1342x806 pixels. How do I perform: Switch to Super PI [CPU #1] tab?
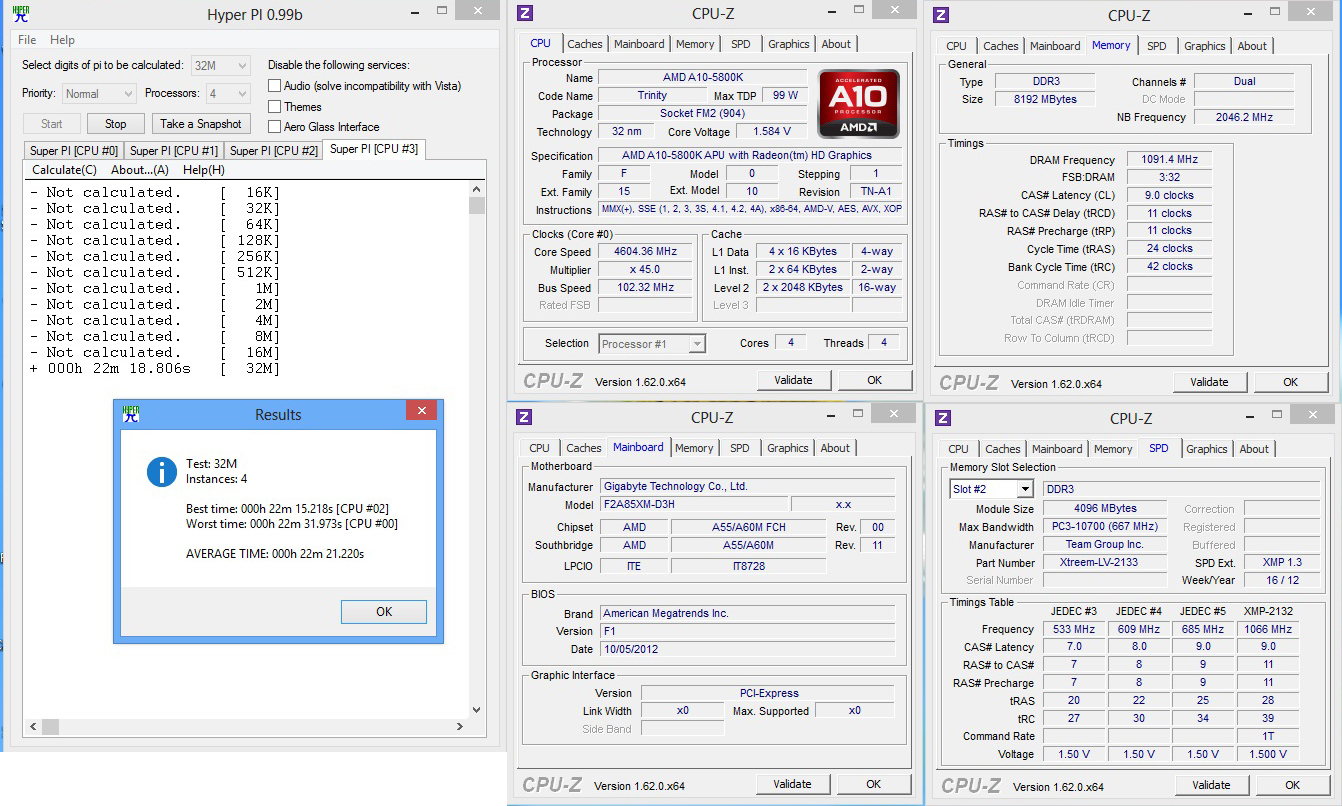[x=174, y=150]
